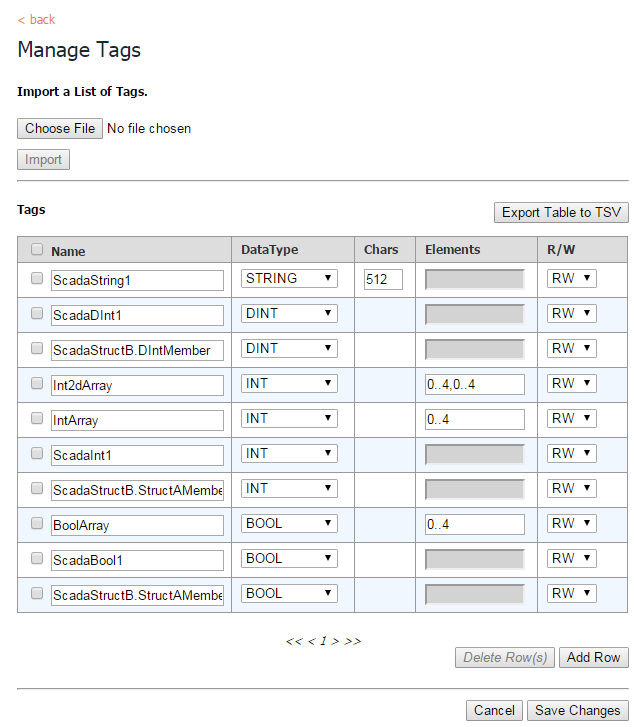
Task: Select page 1 in pagination
Action: click(323, 641)
